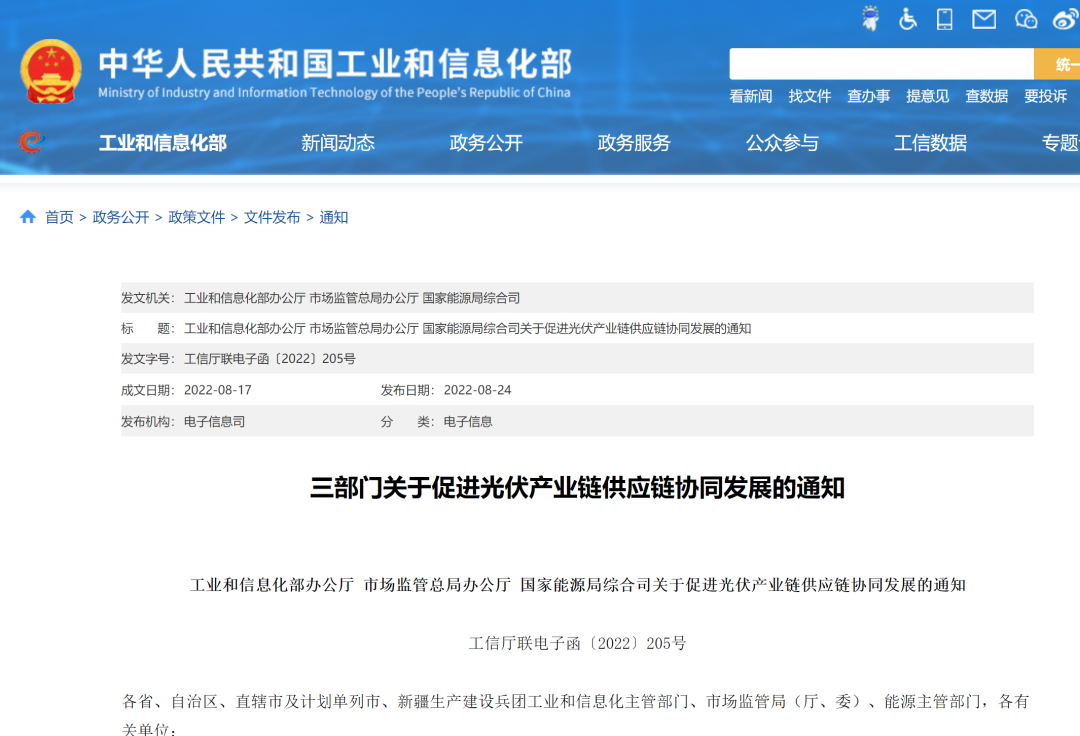Image resolution: width=1080 pixels, height=736 pixels.
Task: Open the email contact icon
Action: (983, 18)
